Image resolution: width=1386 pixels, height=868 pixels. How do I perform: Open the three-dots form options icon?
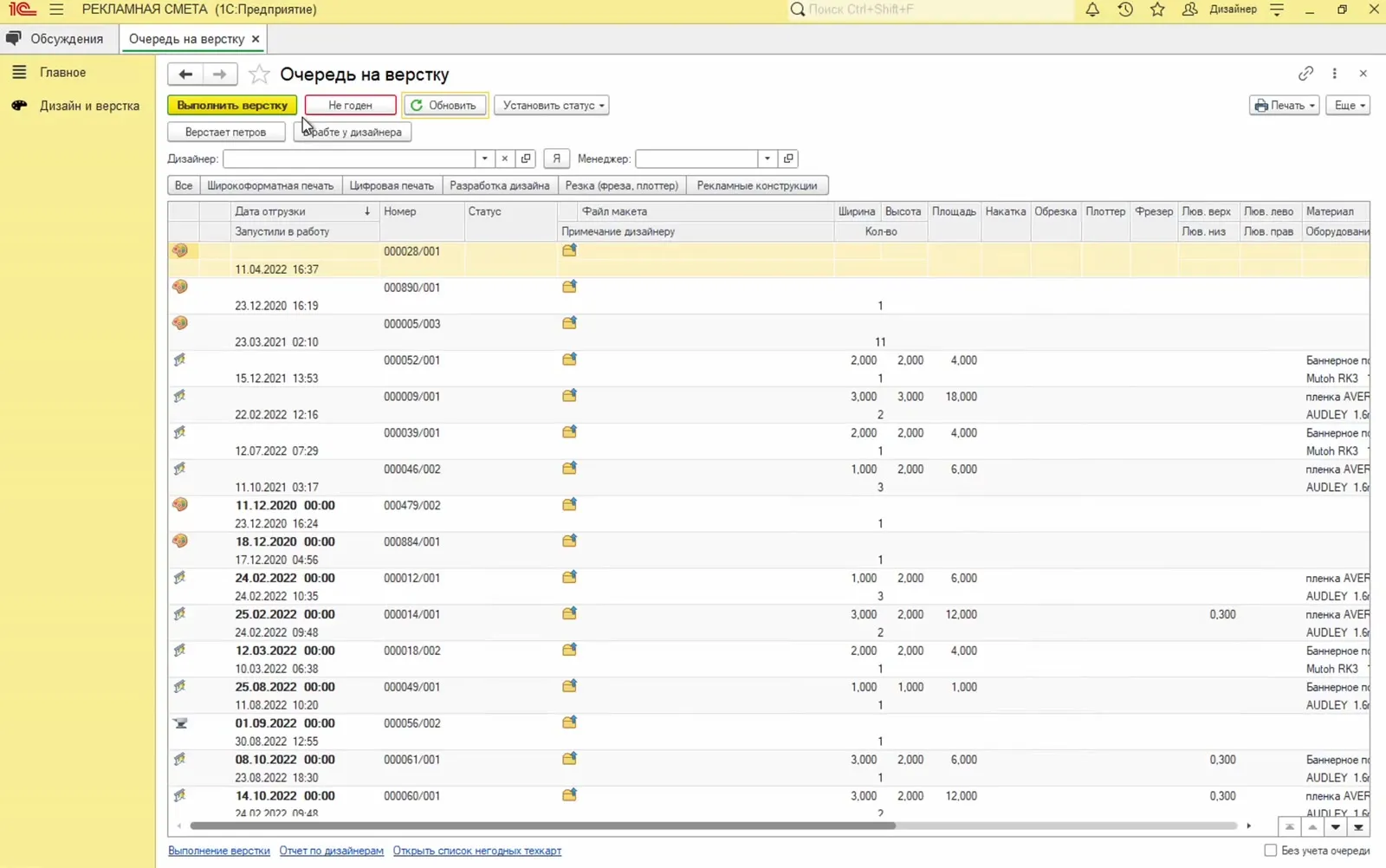pos(1334,74)
